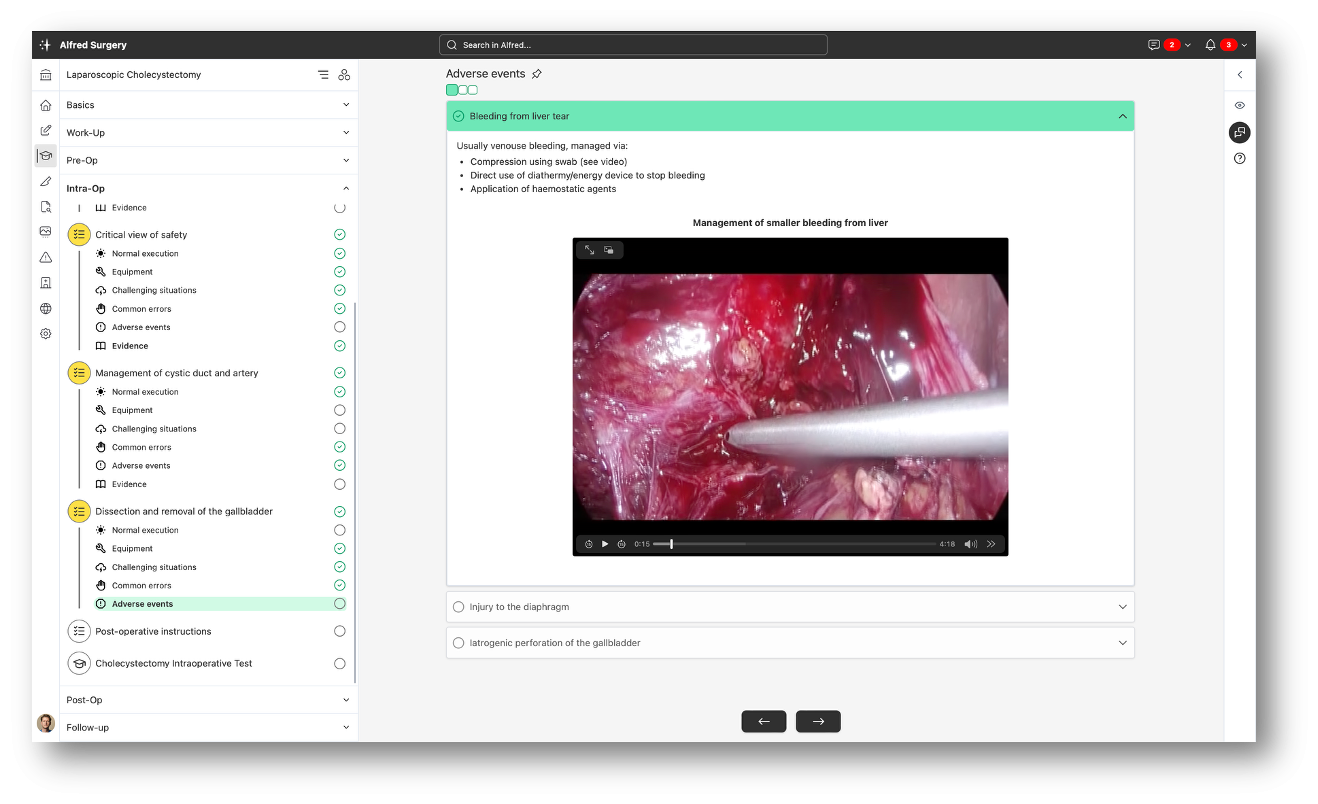Image resolution: width=1318 pixels, height=804 pixels.
Task: Go to the previous page with the left arrow
Action: tap(764, 721)
